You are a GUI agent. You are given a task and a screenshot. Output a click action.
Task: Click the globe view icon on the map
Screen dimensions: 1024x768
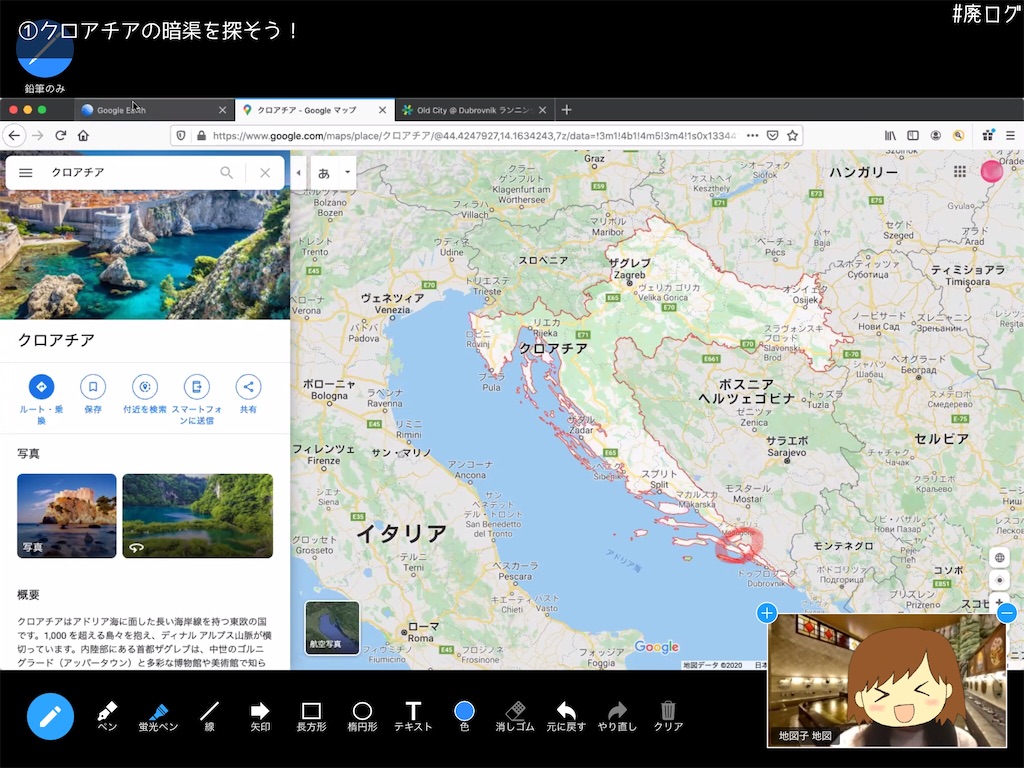[x=999, y=558]
